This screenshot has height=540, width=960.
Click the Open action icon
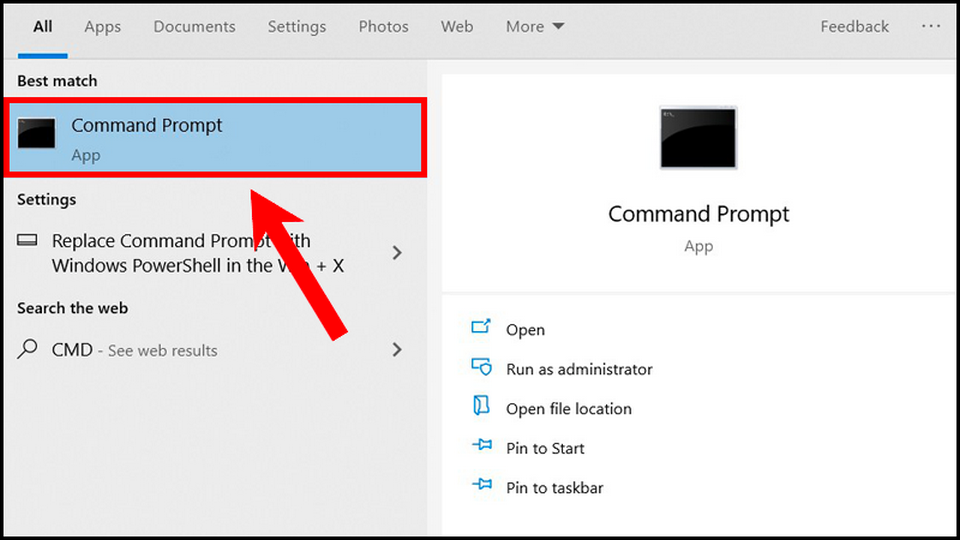click(x=481, y=328)
